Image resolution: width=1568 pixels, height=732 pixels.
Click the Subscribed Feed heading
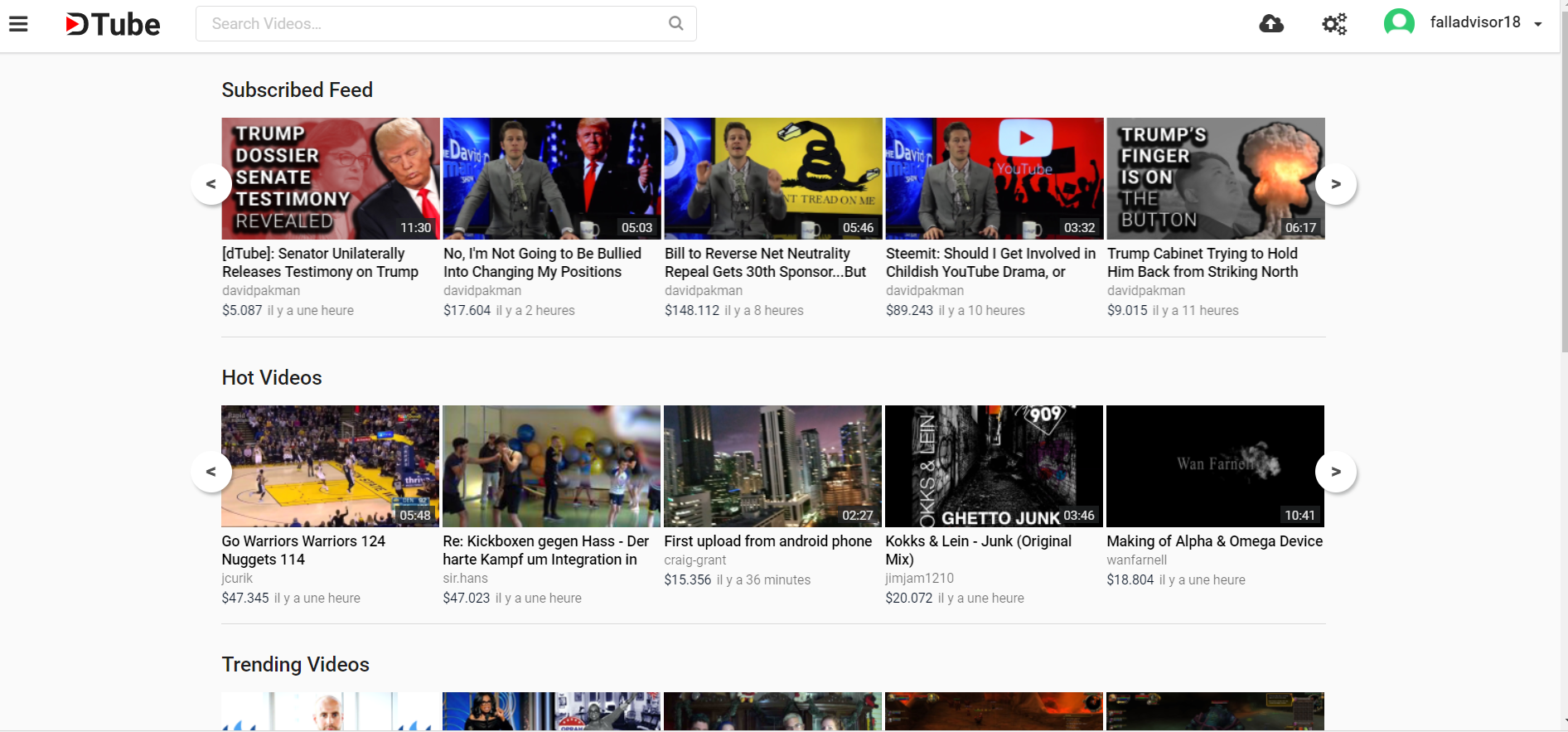coord(298,90)
